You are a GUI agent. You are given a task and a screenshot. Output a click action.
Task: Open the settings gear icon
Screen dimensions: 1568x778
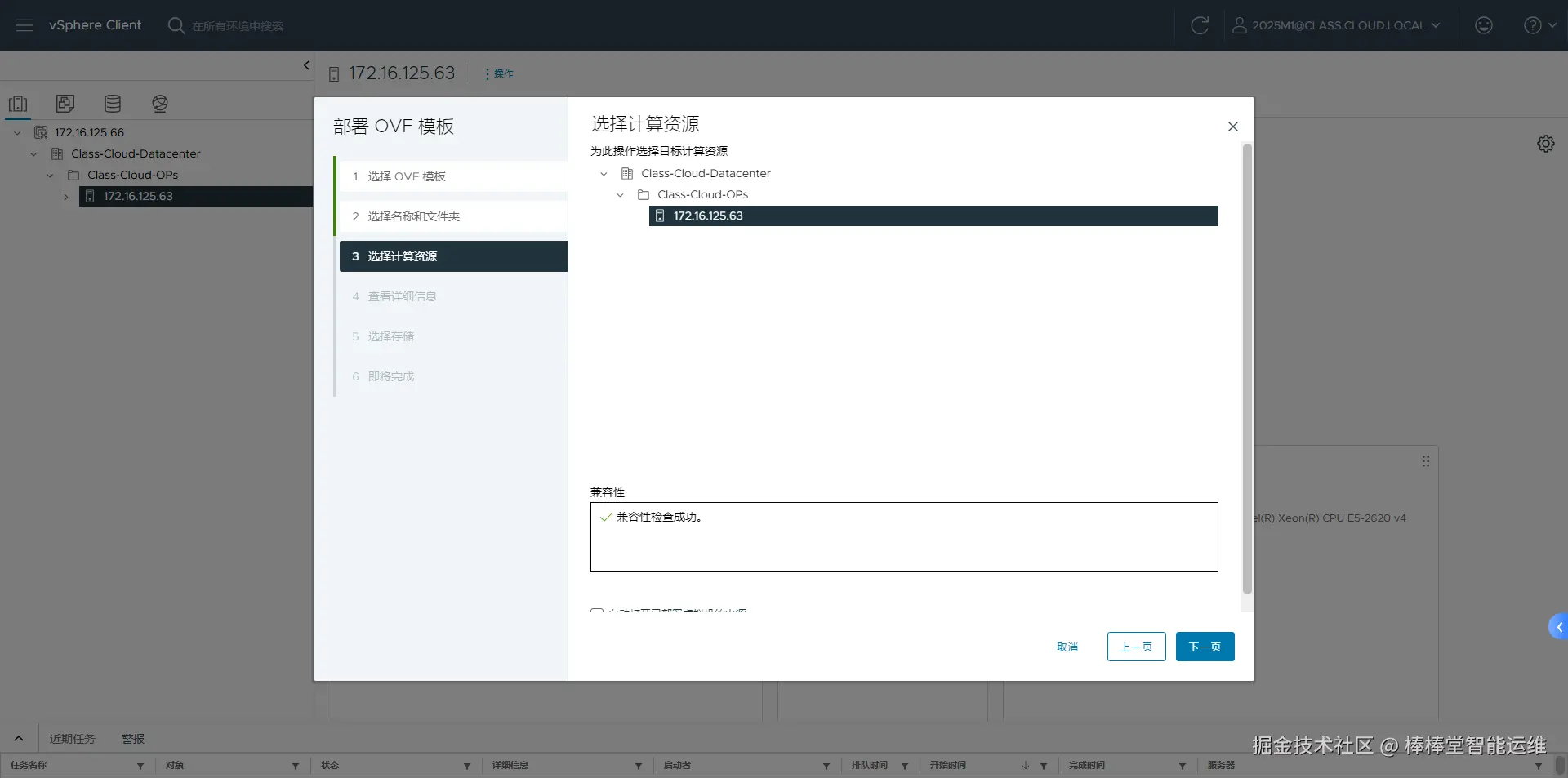(1546, 144)
